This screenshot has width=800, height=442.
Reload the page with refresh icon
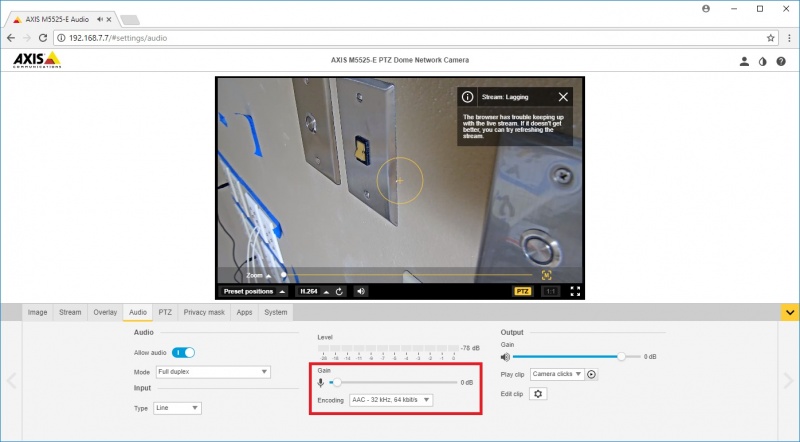[x=43, y=38]
